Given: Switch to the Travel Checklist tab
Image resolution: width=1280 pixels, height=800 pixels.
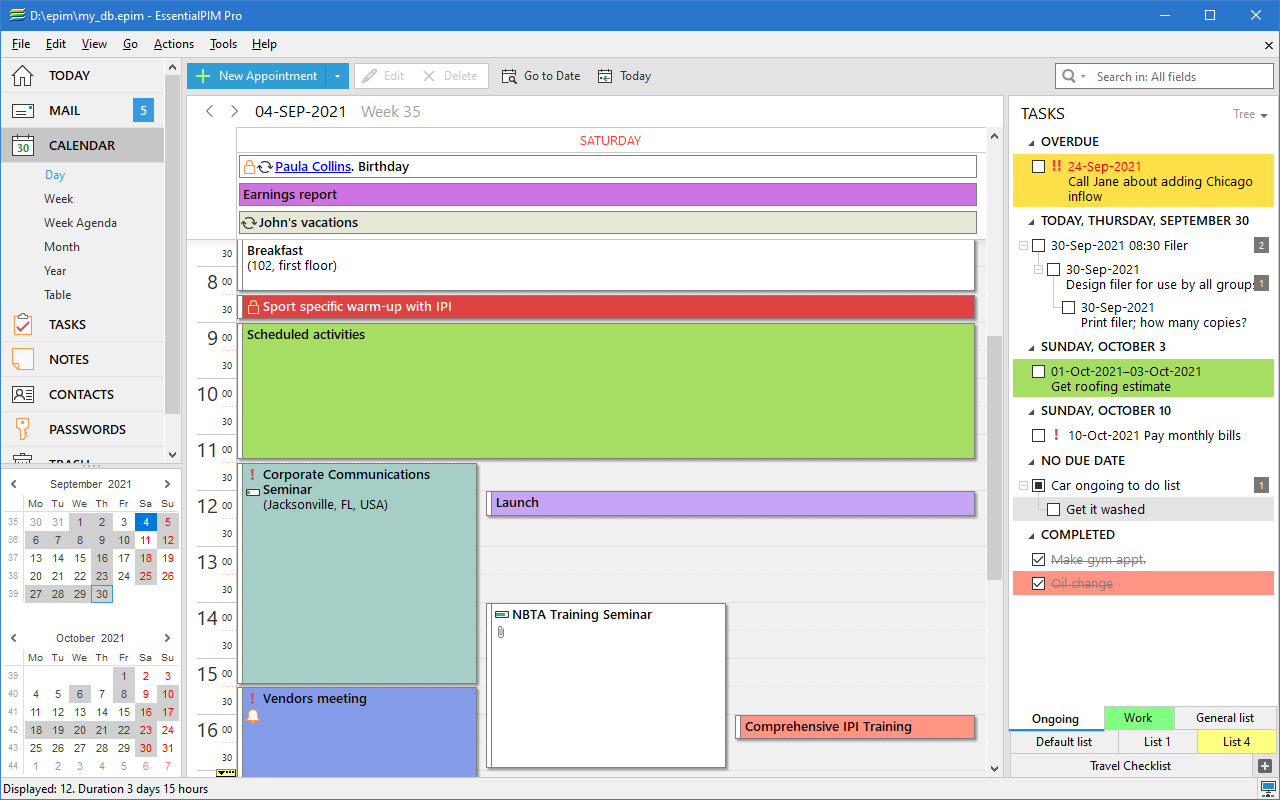Looking at the screenshot, I should pyautogui.click(x=1130, y=766).
